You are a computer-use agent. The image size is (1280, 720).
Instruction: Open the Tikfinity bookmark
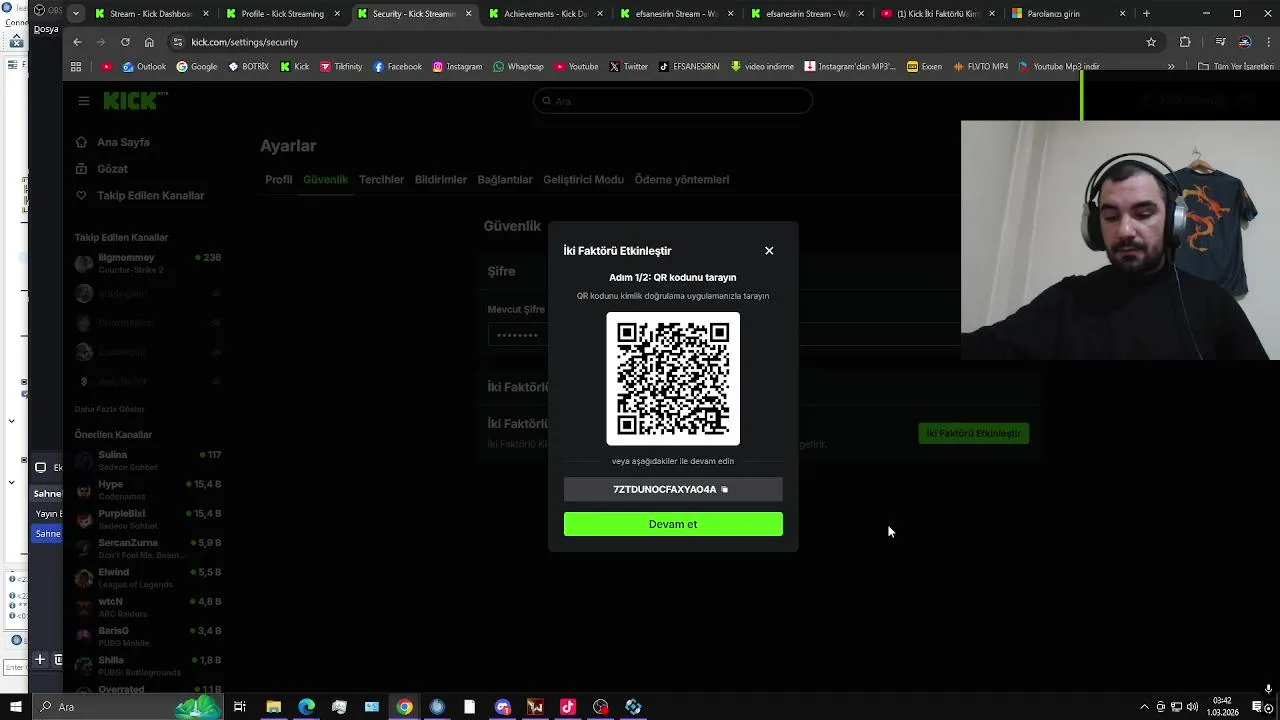341,67
